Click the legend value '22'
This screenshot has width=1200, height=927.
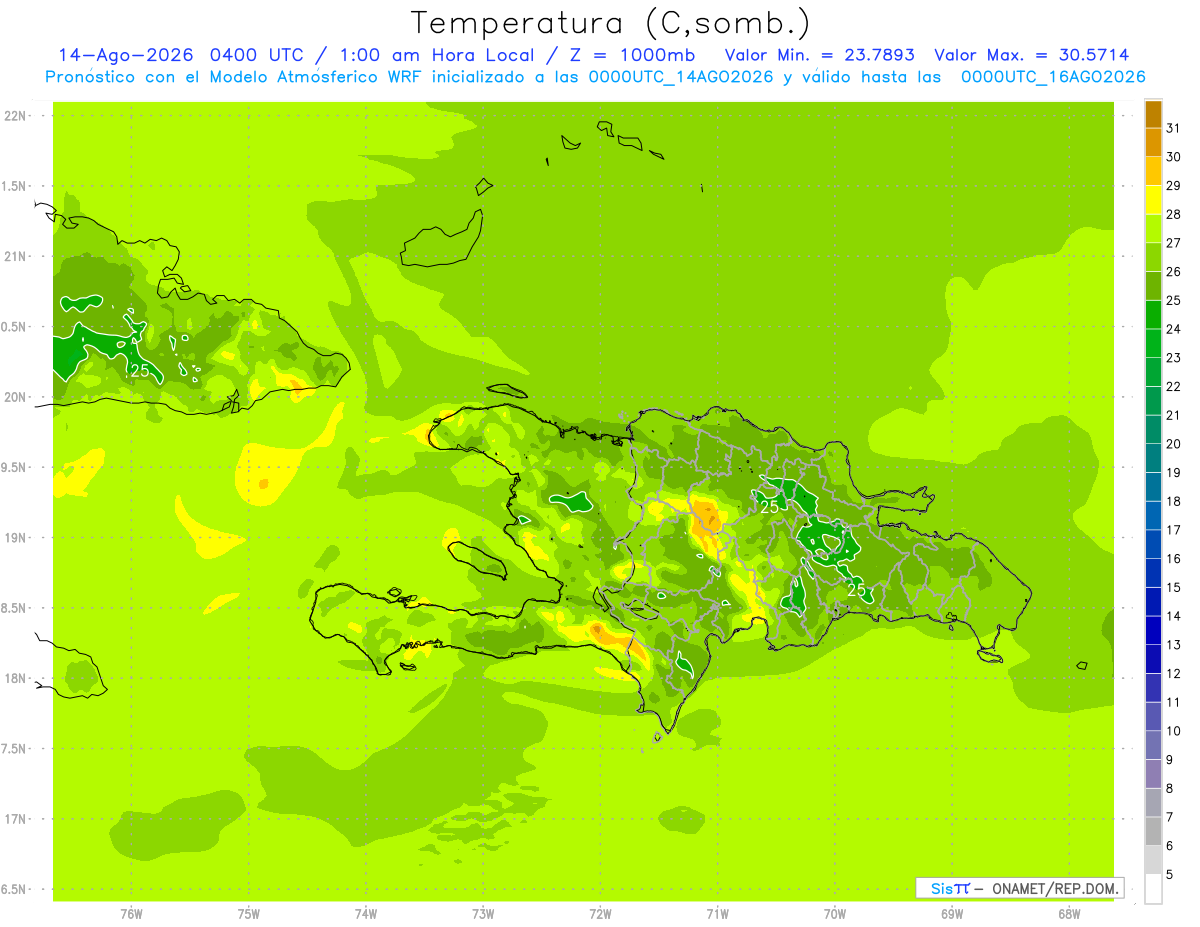[1174, 387]
